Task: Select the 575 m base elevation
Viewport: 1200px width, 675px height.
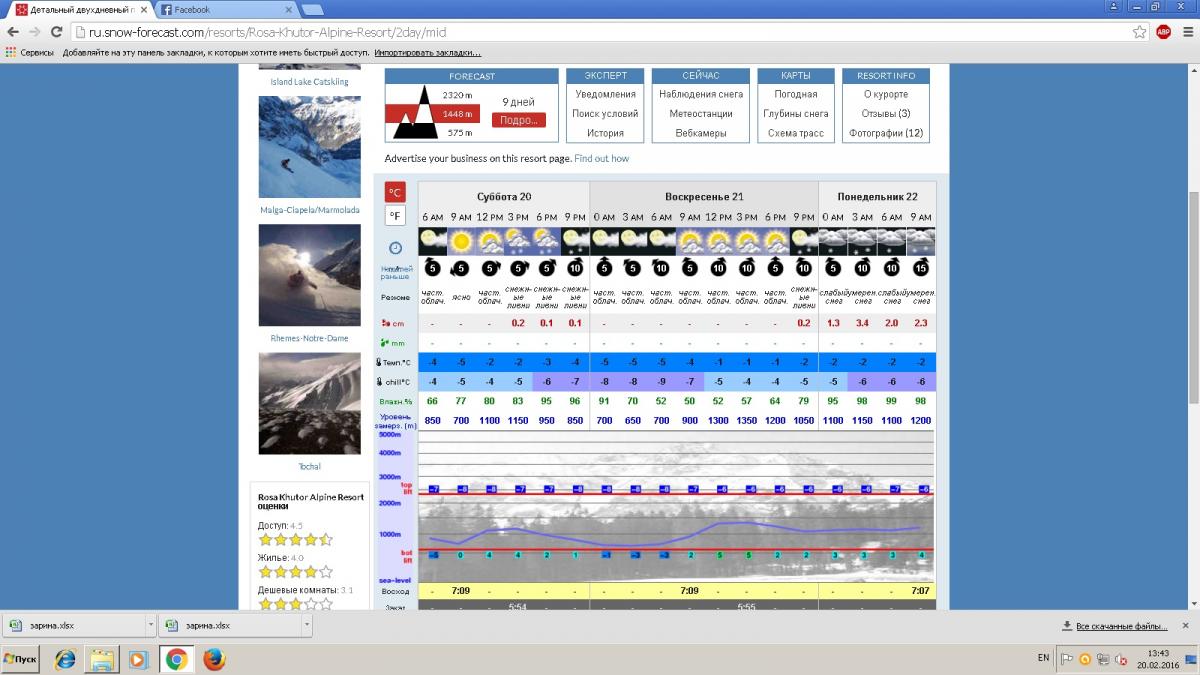Action: click(x=460, y=133)
